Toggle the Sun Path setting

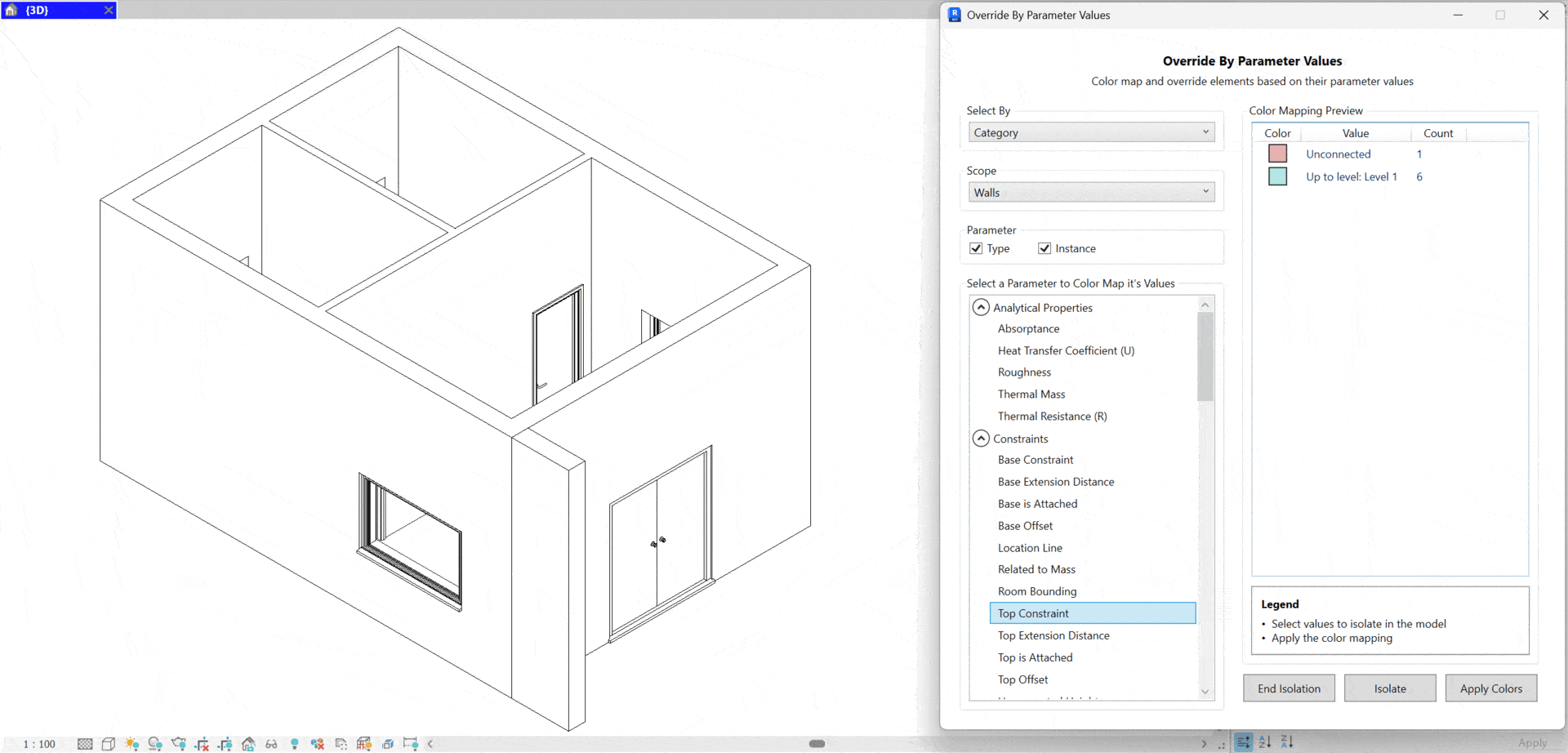tap(132, 743)
